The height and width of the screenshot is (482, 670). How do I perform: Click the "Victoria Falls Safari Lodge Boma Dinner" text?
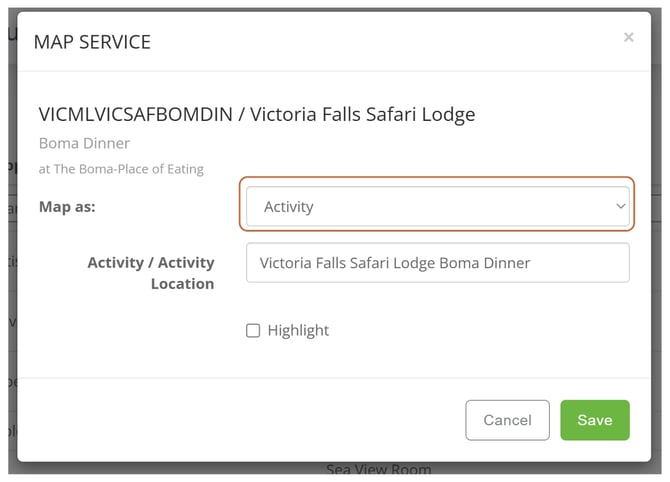(x=394, y=263)
